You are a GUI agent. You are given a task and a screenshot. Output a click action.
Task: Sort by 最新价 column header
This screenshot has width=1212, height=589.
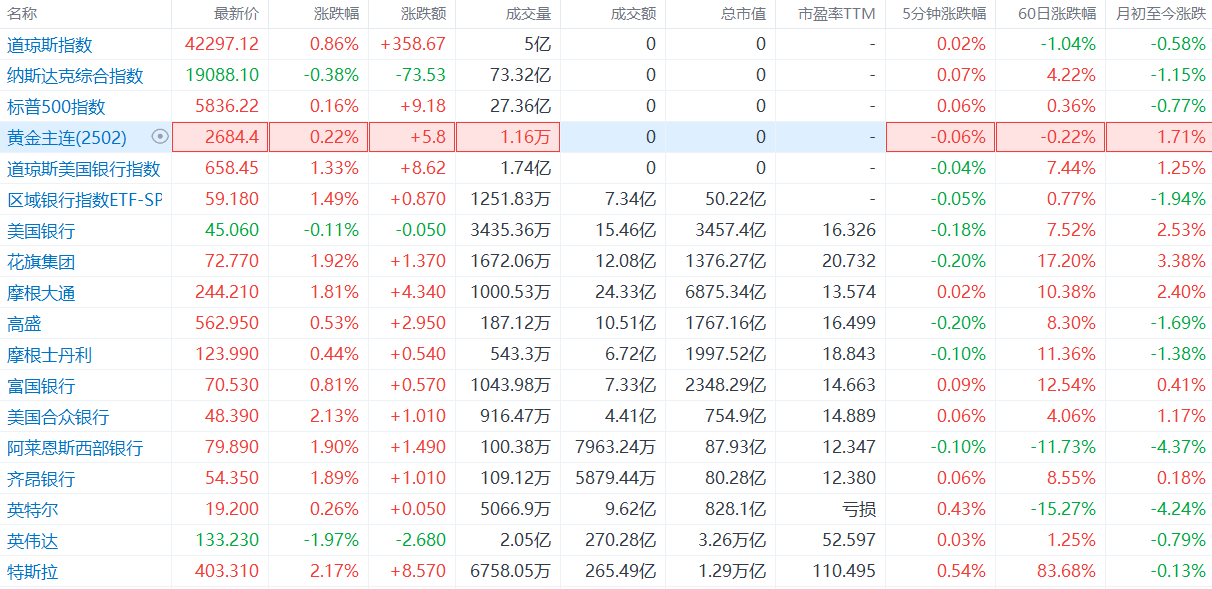click(x=236, y=14)
